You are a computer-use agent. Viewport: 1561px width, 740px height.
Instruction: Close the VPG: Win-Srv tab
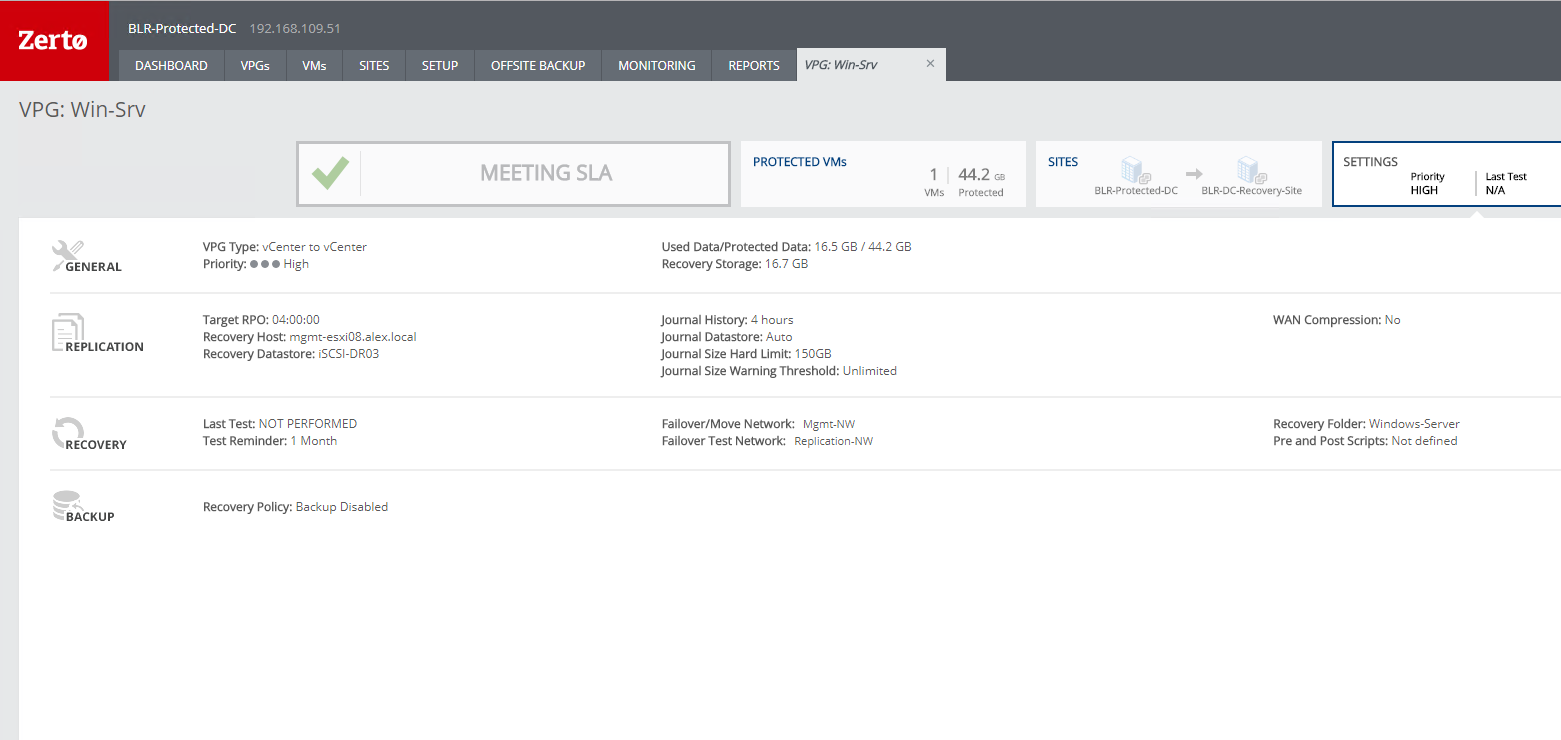930,64
